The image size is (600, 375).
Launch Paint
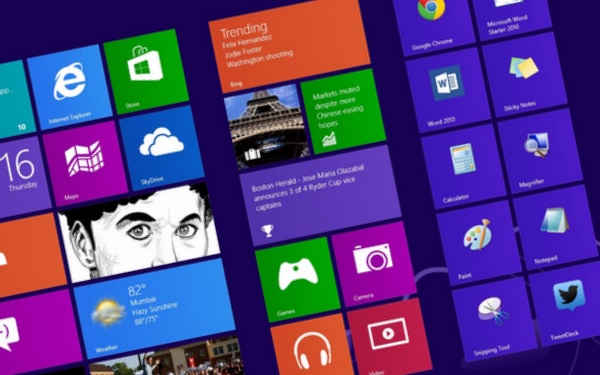tap(479, 243)
